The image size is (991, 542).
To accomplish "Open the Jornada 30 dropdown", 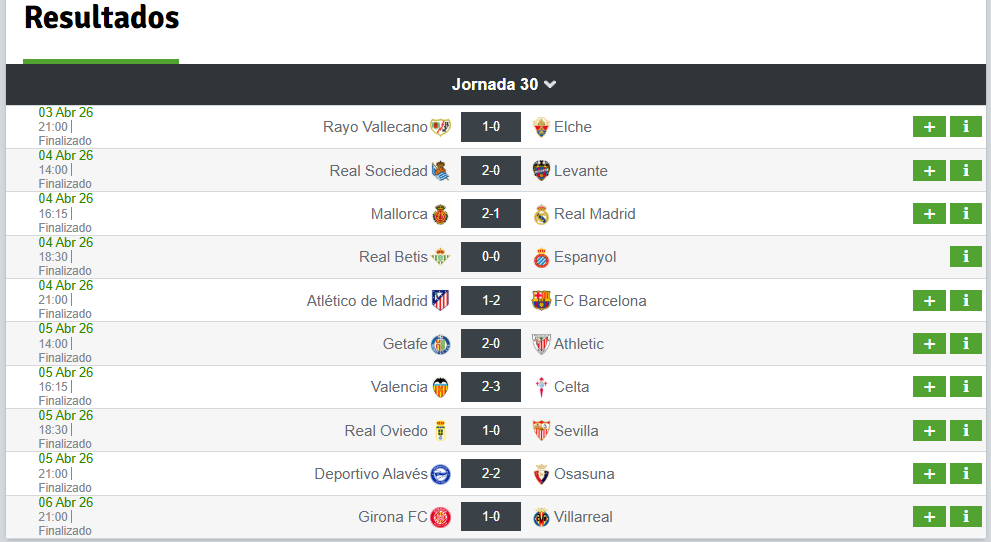I will tap(504, 85).
